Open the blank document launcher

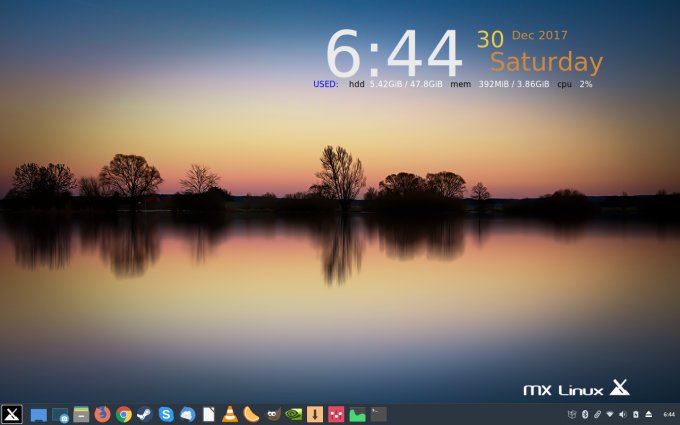tap(209, 414)
